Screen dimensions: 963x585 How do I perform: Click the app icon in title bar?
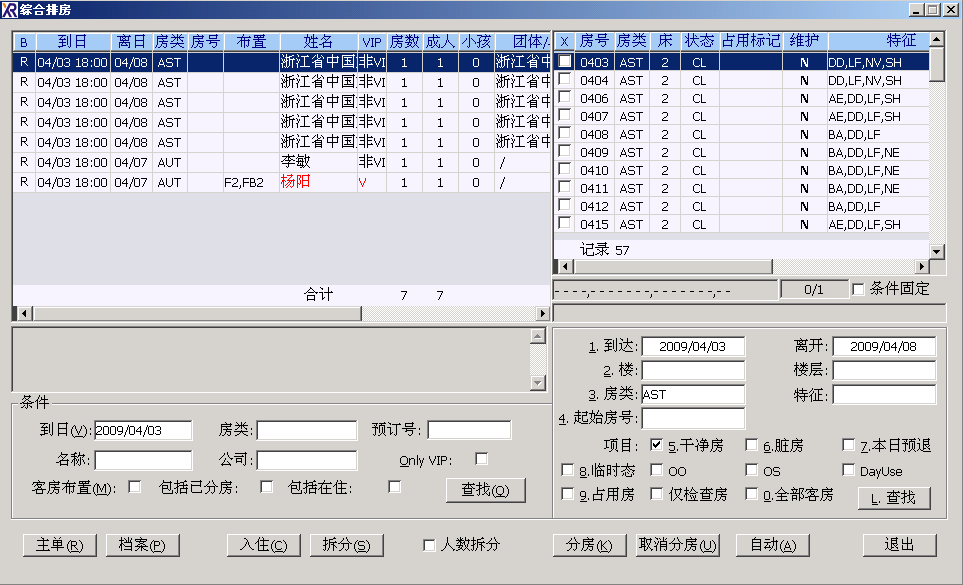[10, 9]
